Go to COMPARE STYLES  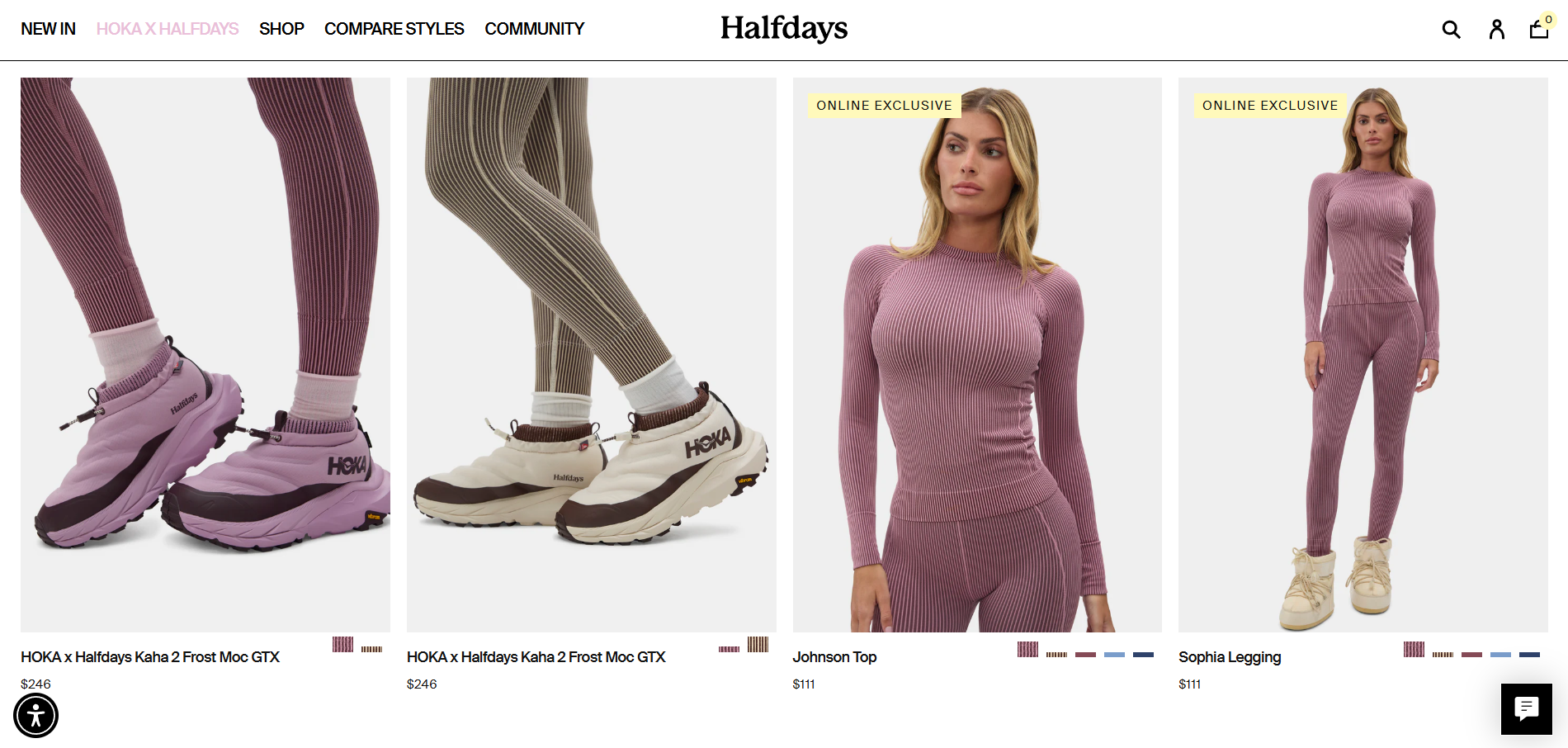394,29
